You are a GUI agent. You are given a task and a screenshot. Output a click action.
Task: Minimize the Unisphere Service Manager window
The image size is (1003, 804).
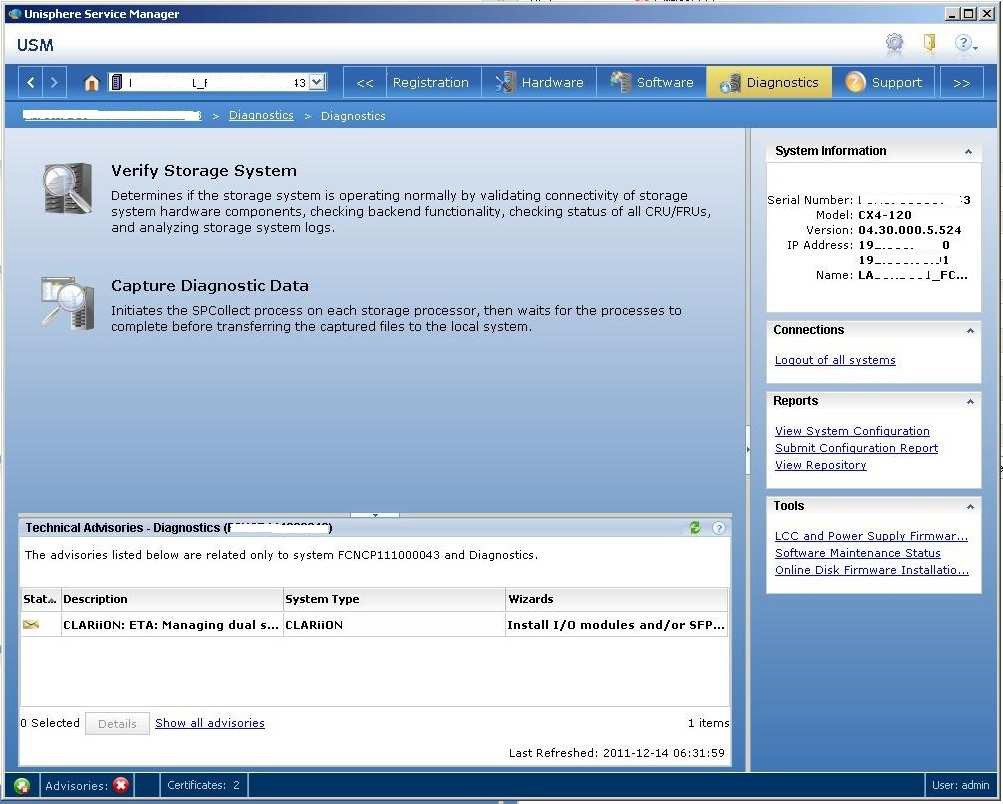click(952, 13)
